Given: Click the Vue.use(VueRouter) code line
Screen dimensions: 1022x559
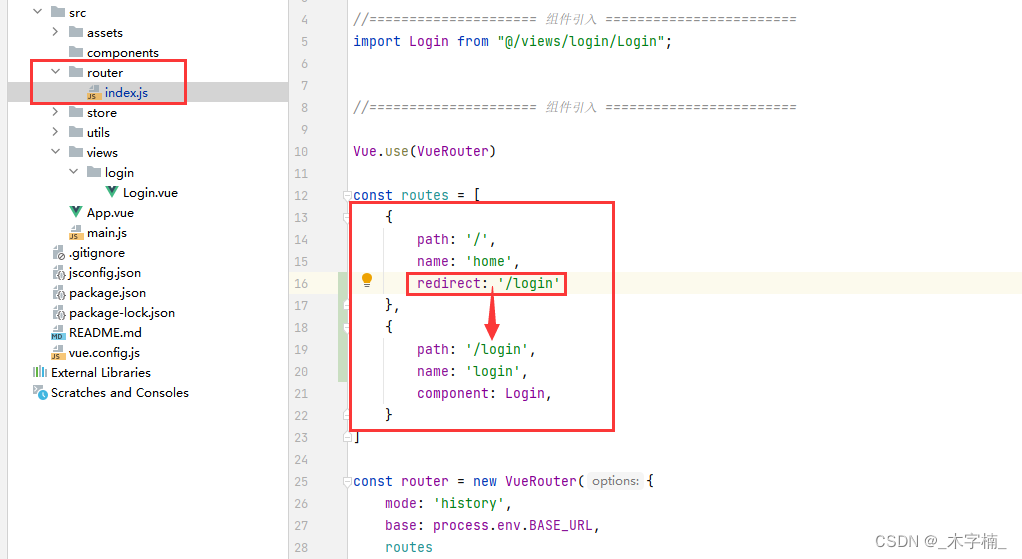Looking at the screenshot, I should 424,151.
